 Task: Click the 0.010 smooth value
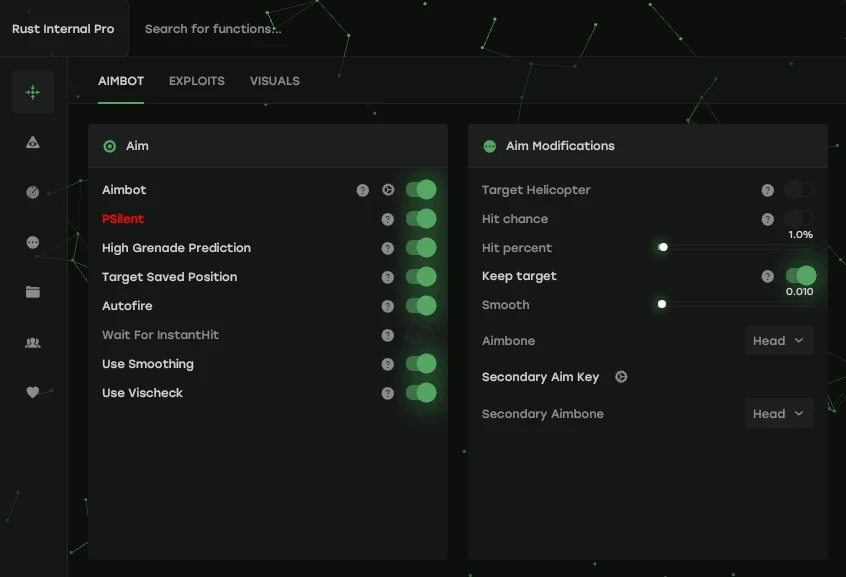tap(800, 291)
